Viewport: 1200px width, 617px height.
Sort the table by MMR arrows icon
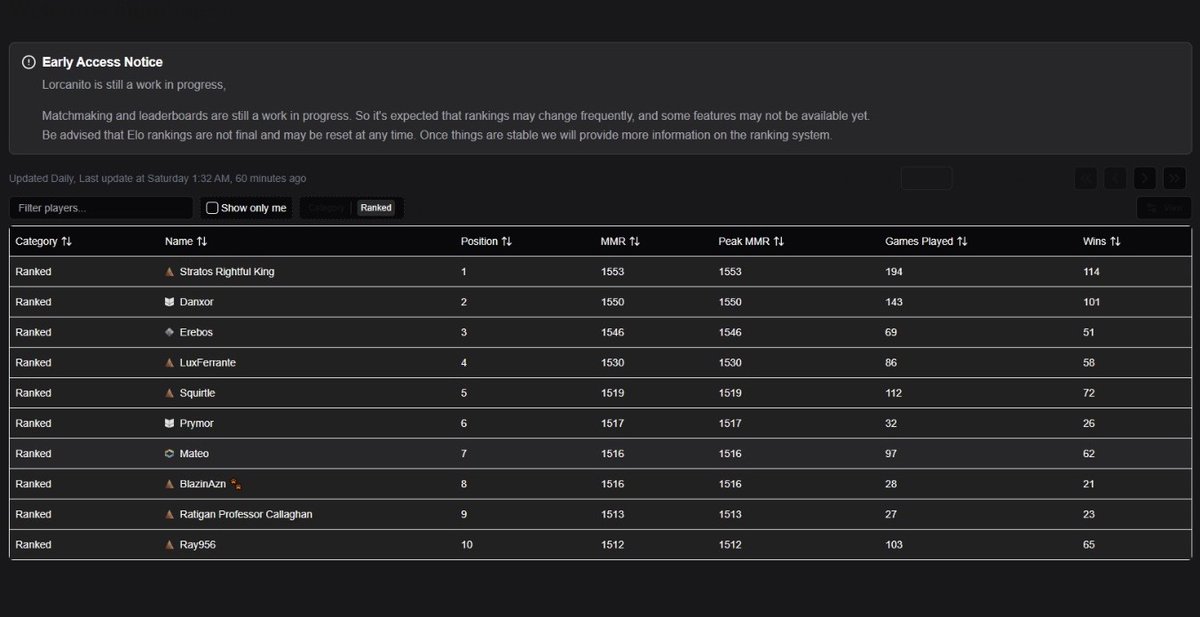[x=634, y=242]
